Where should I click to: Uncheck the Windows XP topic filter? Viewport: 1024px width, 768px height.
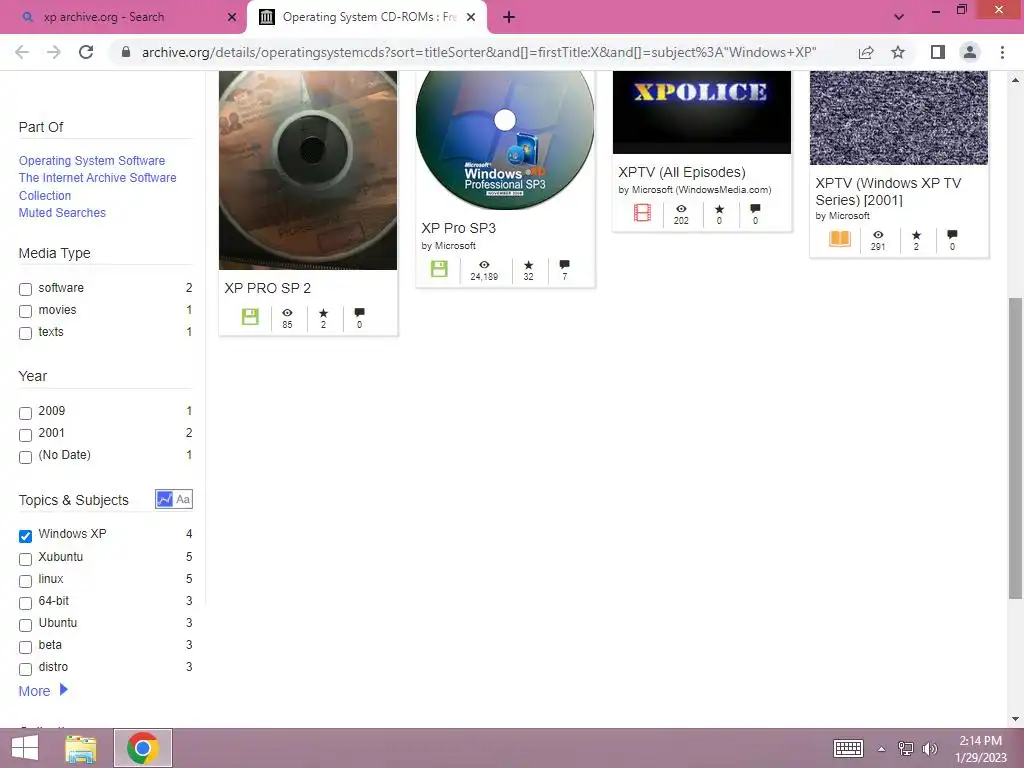(25, 536)
